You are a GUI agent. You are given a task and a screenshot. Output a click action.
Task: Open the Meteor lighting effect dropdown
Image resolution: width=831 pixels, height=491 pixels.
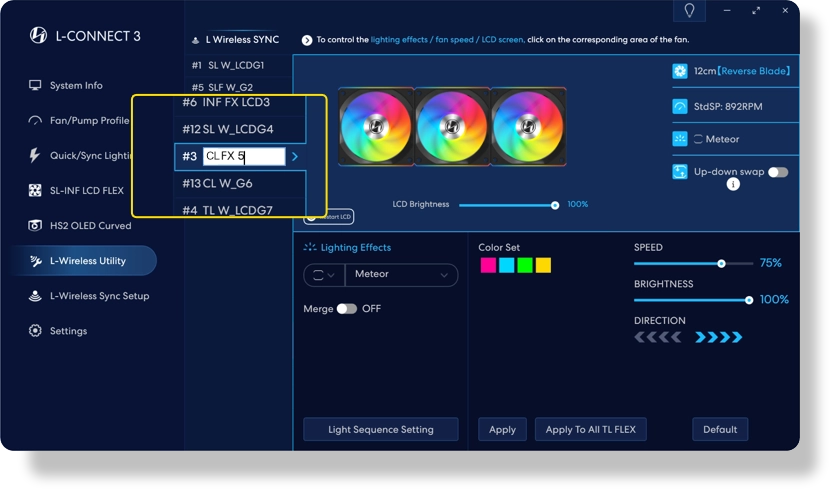[x=401, y=275]
